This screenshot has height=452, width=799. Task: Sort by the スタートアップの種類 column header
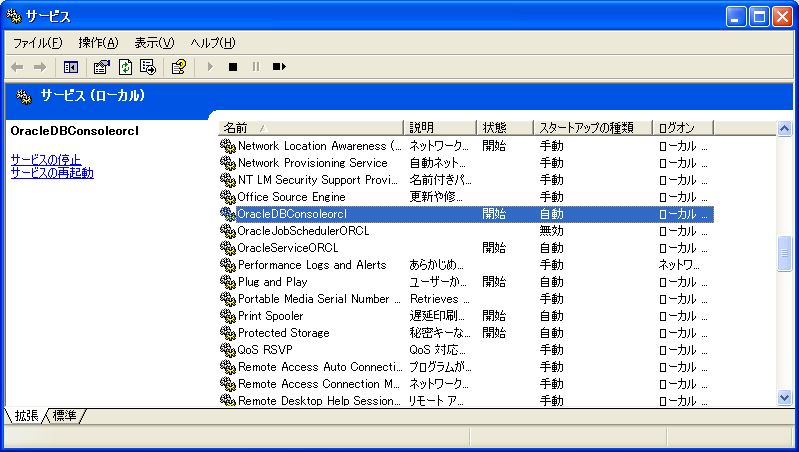[592, 128]
